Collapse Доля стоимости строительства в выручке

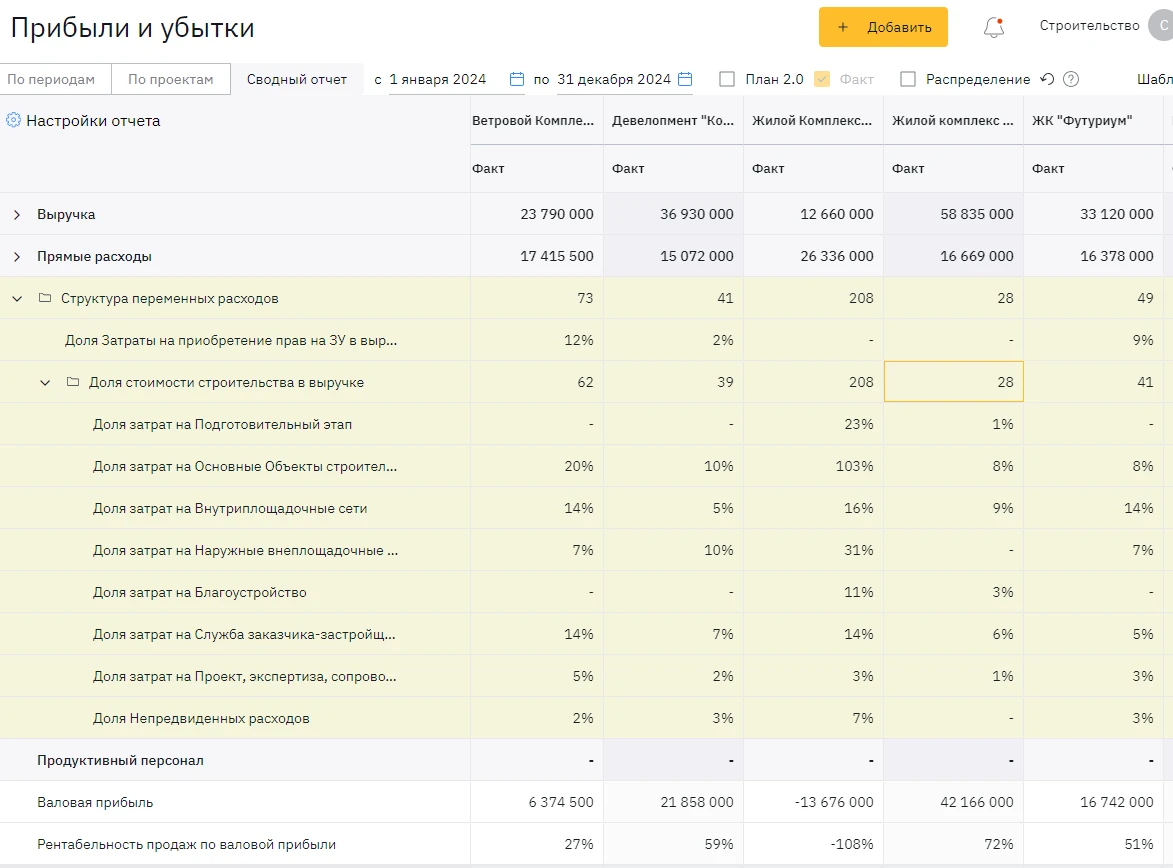[45, 382]
